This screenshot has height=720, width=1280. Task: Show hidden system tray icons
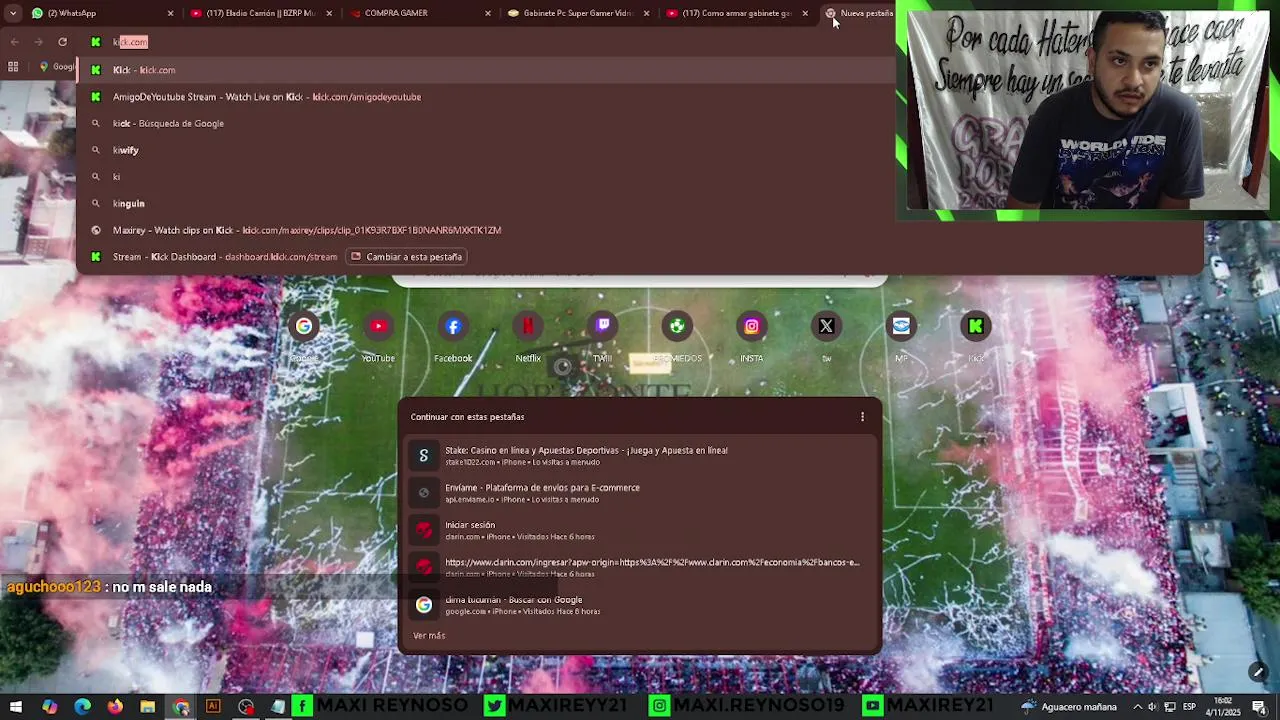click(1137, 707)
